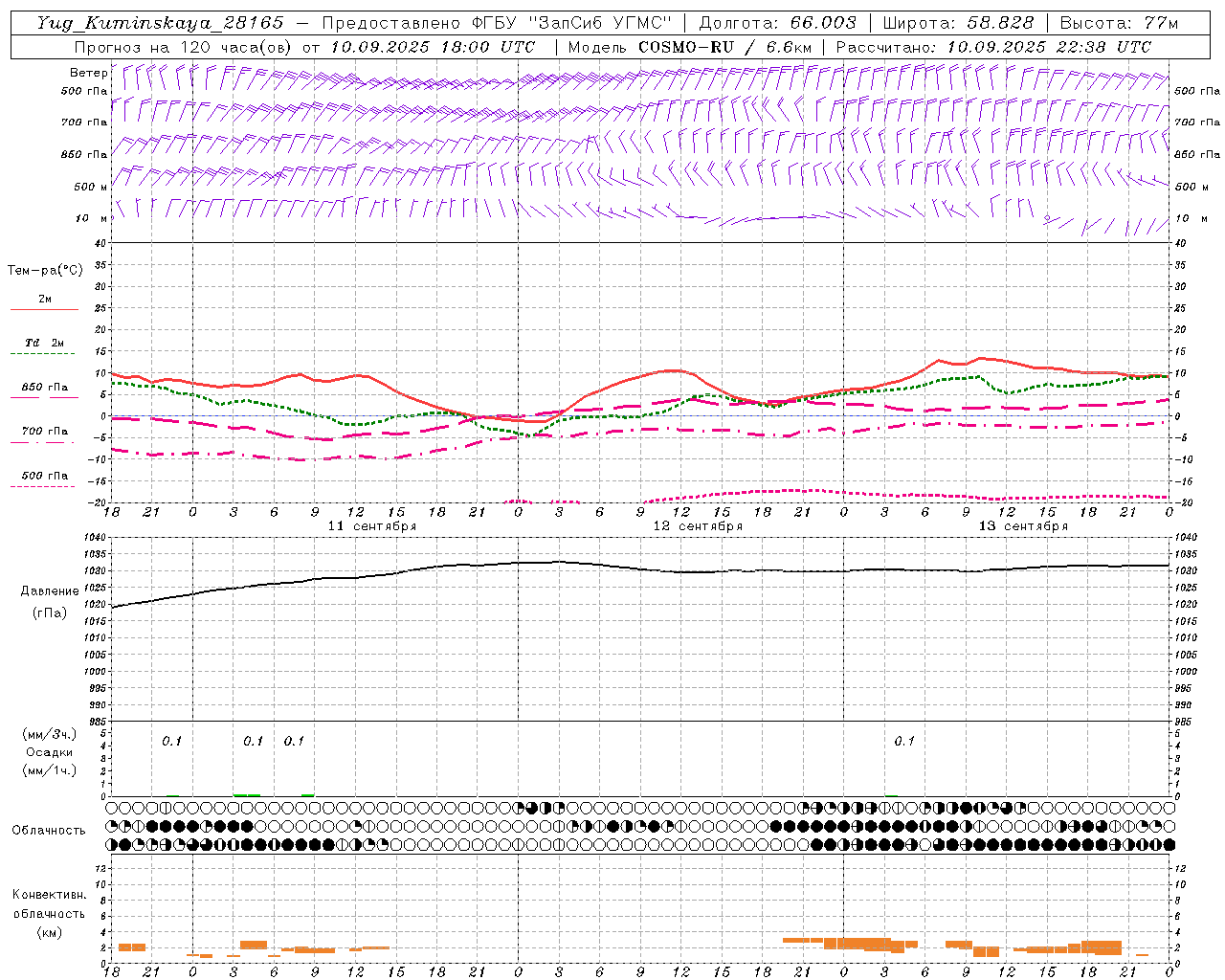
Task: Click the black sea-level pressure curve
Action: click(641, 568)
